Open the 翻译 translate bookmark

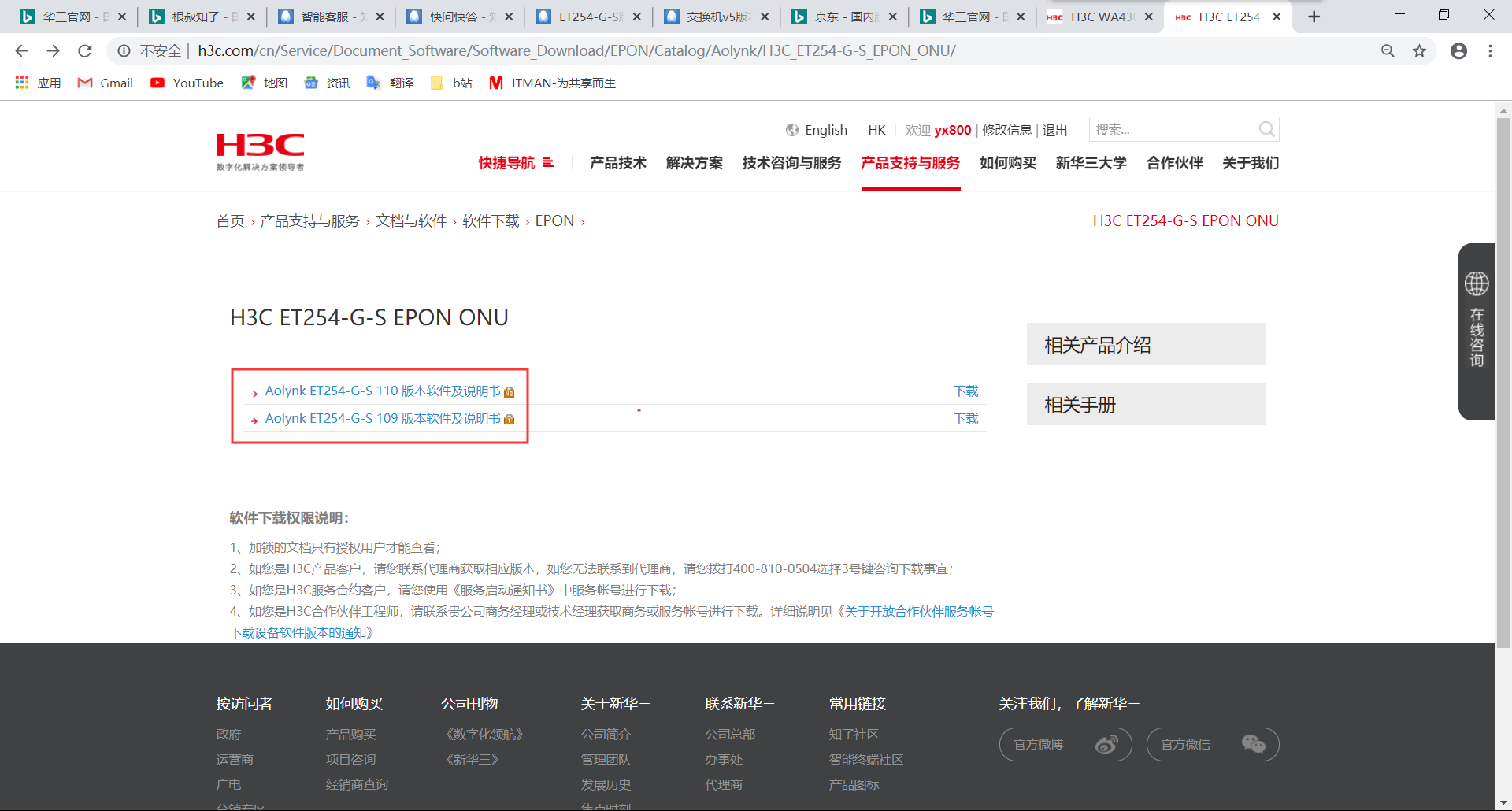point(391,83)
